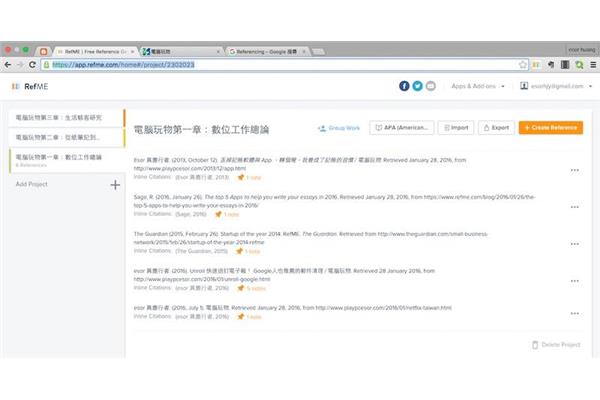Open options dots for first 2013 reference
This screenshot has width=600, height=400.
click(574, 170)
